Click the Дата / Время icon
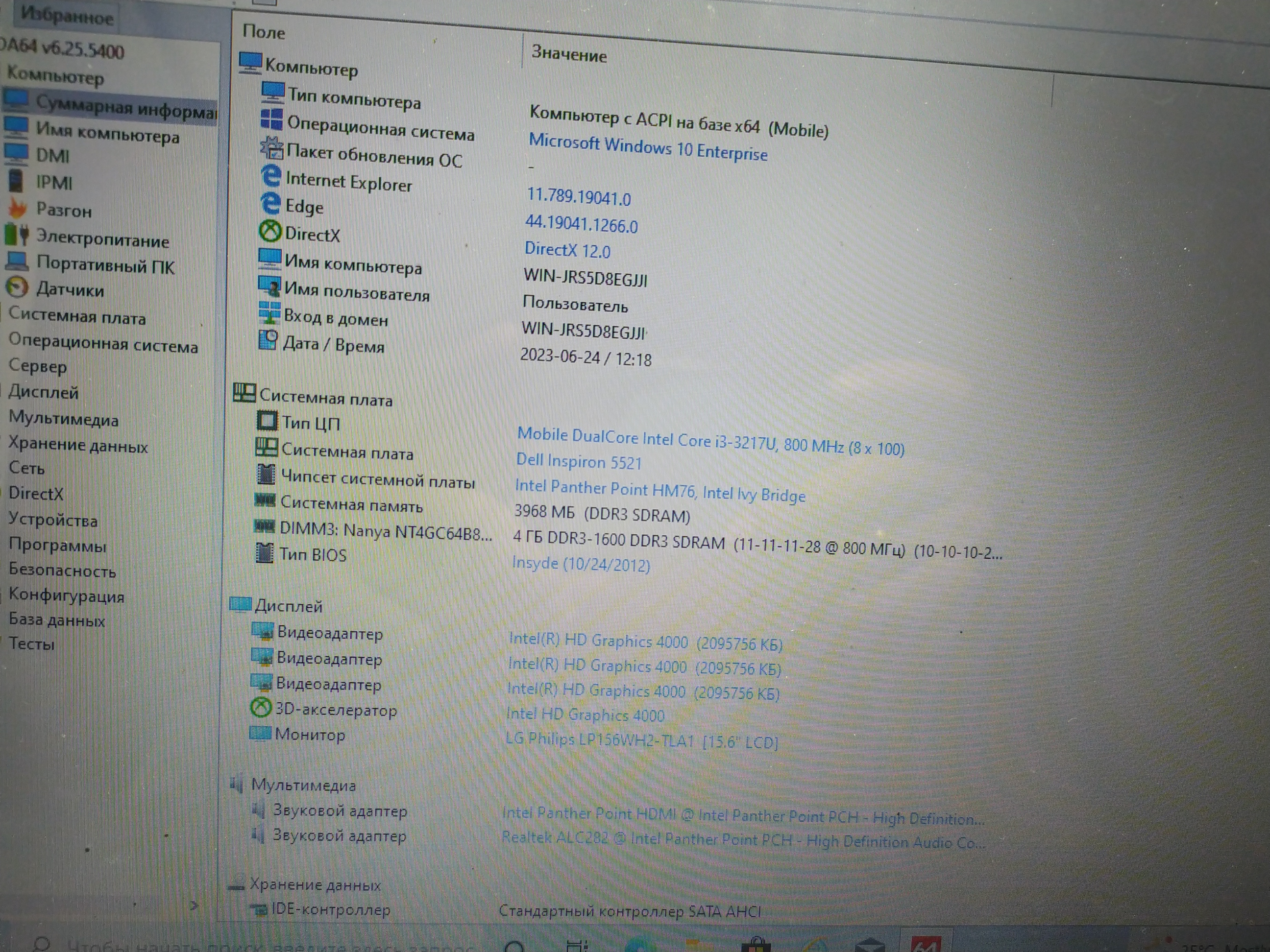Viewport: 1270px width, 952px height. pyautogui.click(x=268, y=340)
